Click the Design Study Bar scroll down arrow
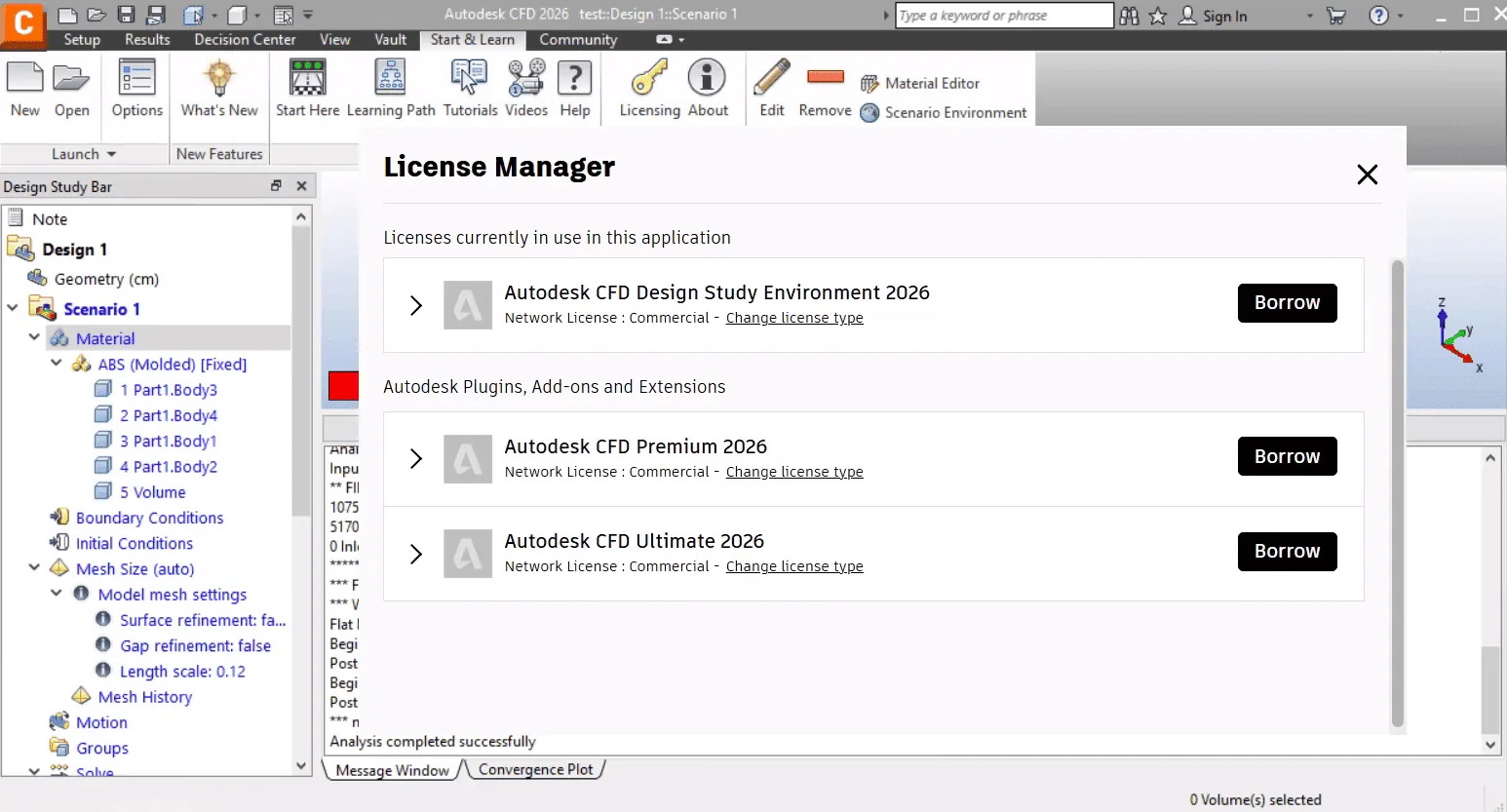Image resolution: width=1507 pixels, height=812 pixels. coord(301,766)
